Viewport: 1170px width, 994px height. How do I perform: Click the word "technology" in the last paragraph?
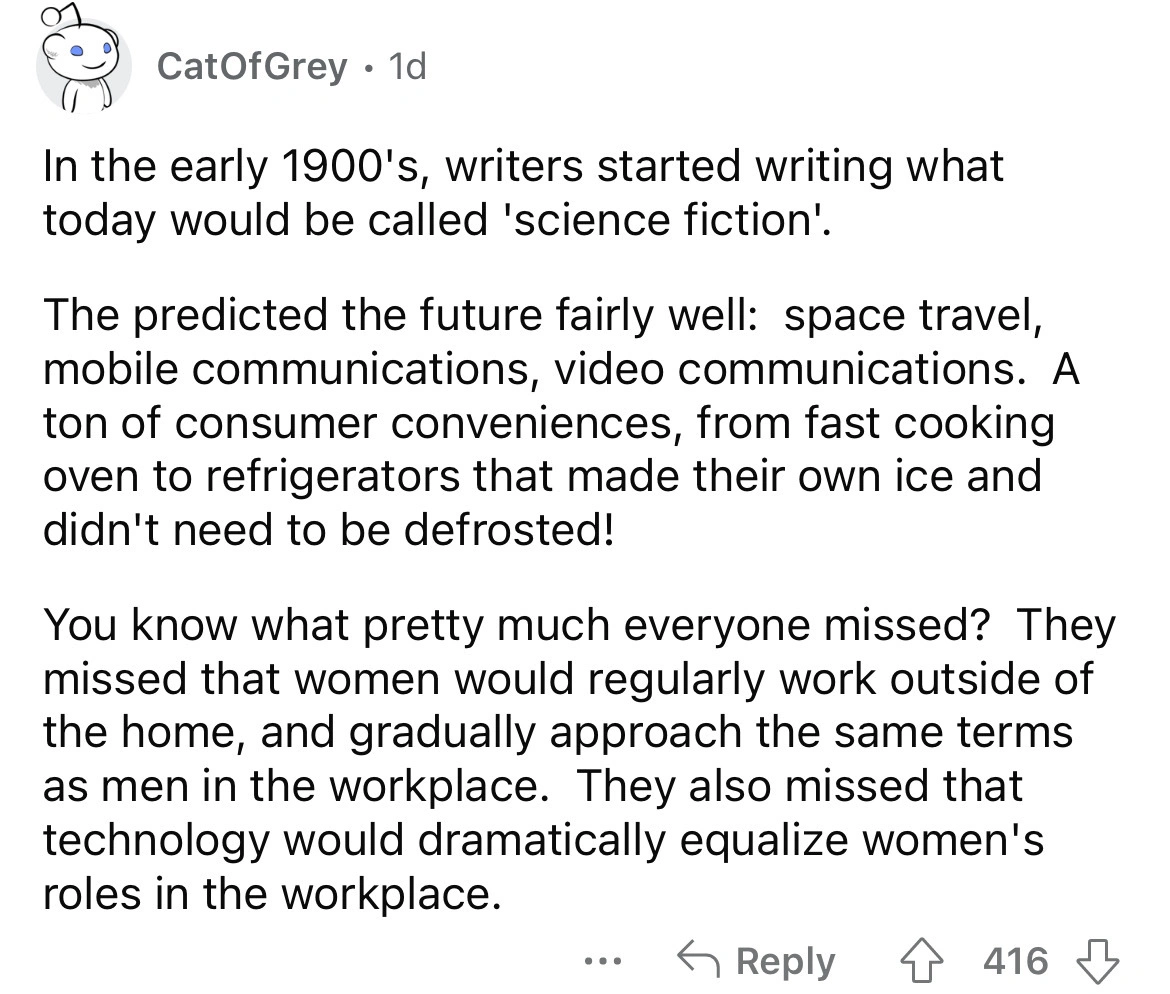pyautogui.click(x=153, y=840)
